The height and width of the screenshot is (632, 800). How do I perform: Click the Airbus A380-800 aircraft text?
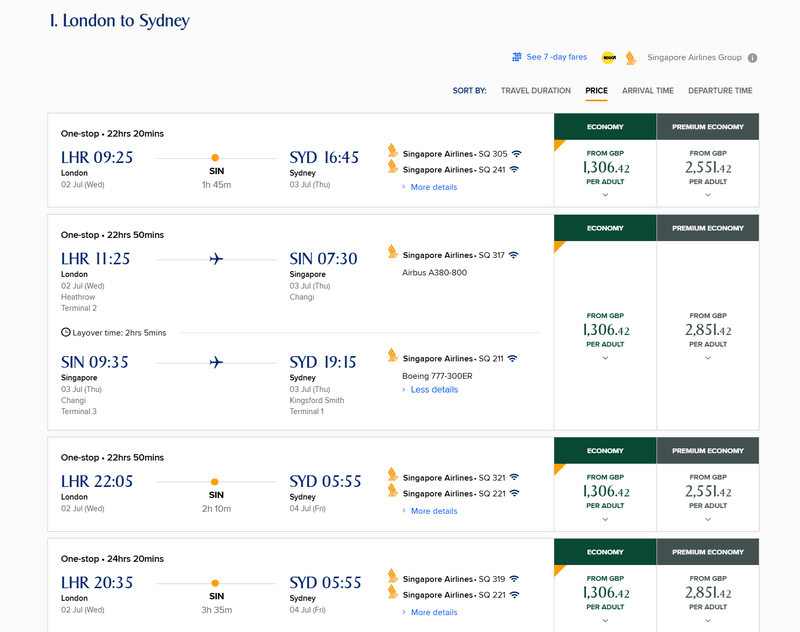point(434,272)
